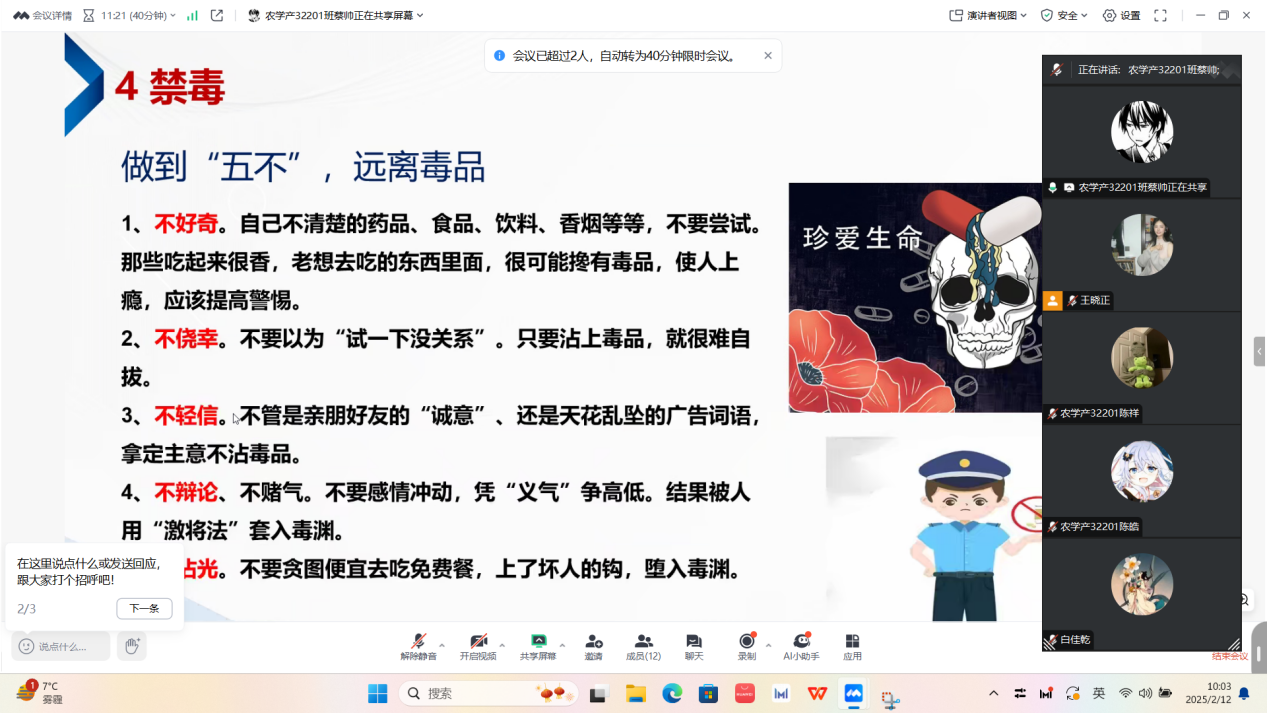Expand the 安全 security dropdown
The width and height of the screenshot is (1267, 713).
pos(1066,15)
